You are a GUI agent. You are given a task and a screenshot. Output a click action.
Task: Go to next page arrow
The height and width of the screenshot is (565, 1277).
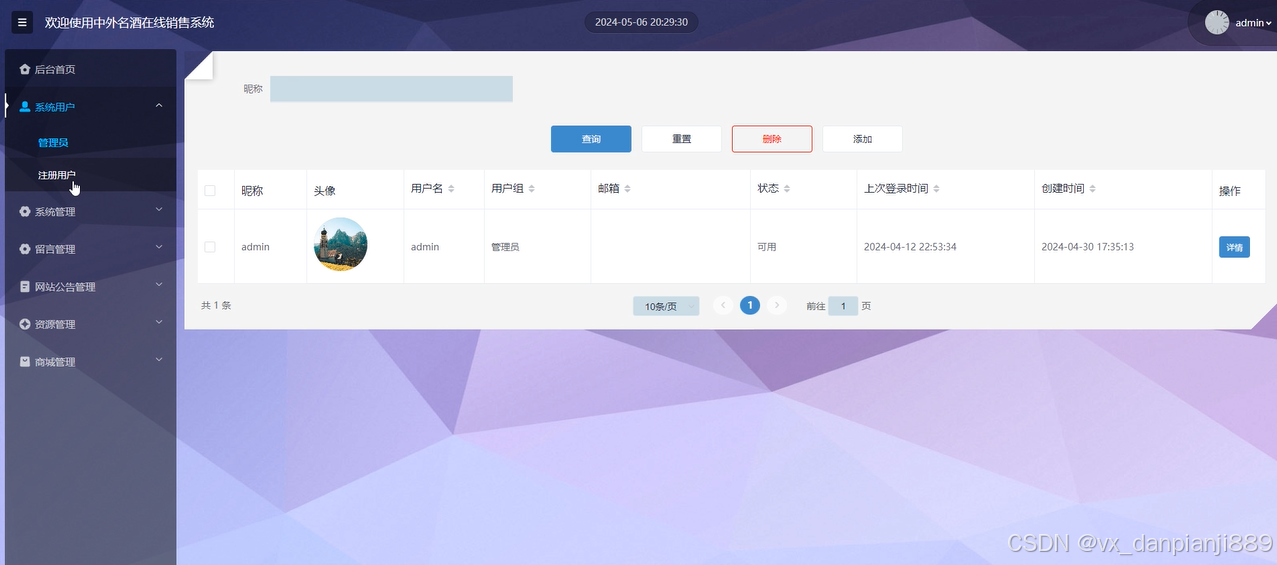(777, 306)
